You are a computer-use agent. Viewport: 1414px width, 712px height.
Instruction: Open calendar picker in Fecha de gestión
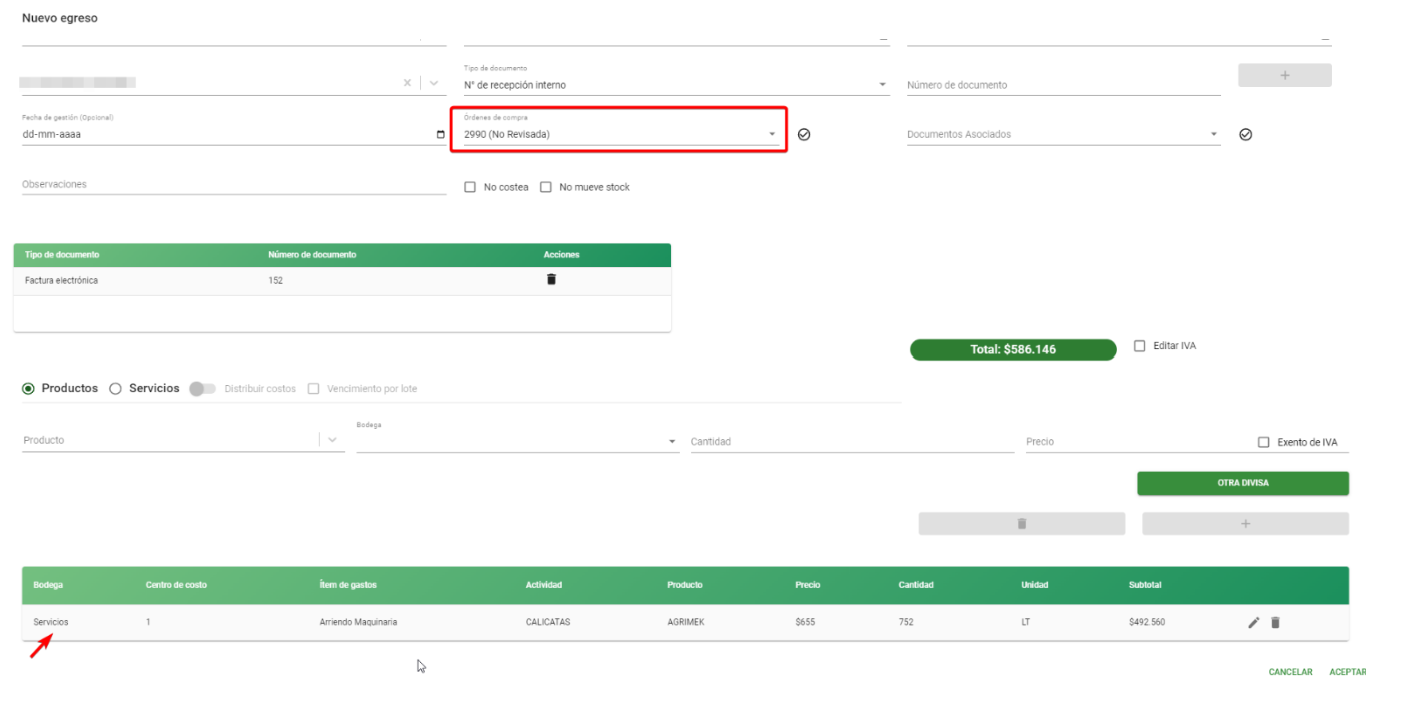click(x=441, y=134)
